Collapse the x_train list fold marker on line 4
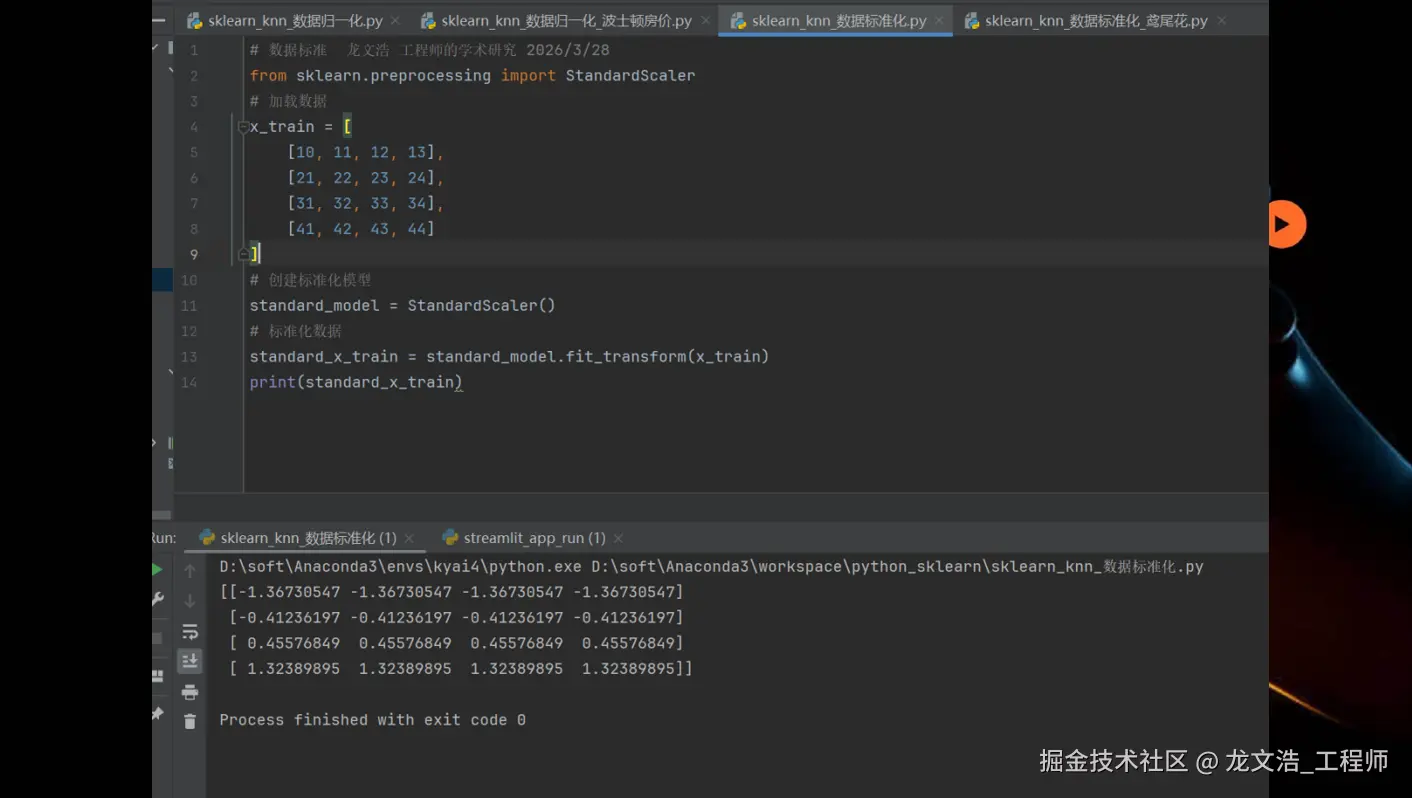Viewport: 1412px width, 798px height. click(243, 127)
